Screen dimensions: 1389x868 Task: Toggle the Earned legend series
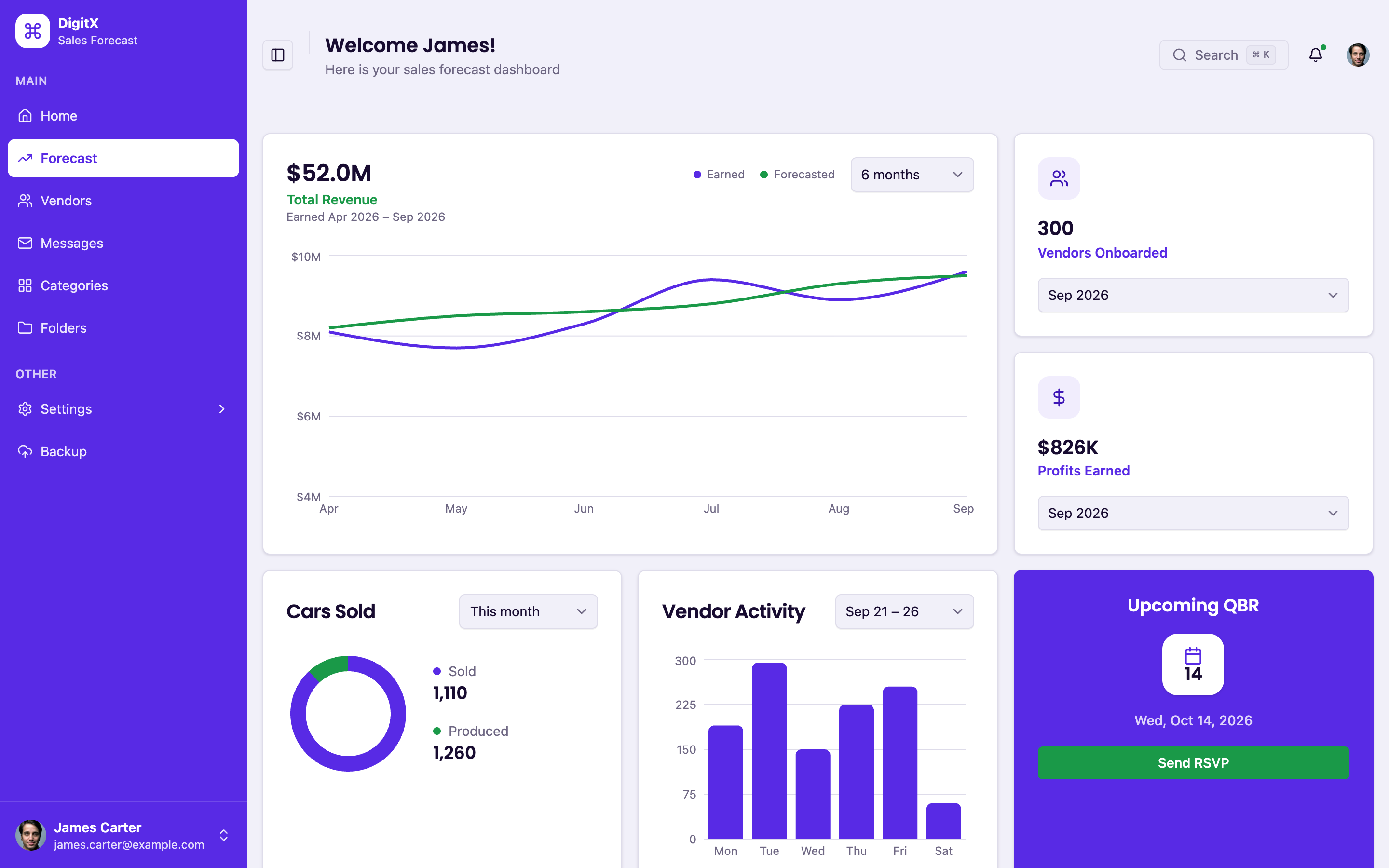(719, 175)
